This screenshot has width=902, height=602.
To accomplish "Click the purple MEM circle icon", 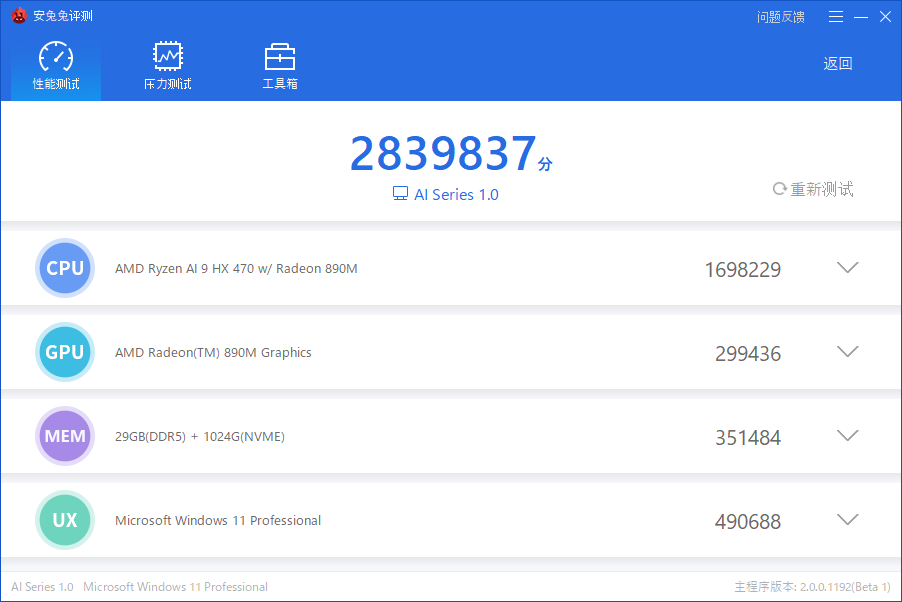I will tap(65, 436).
